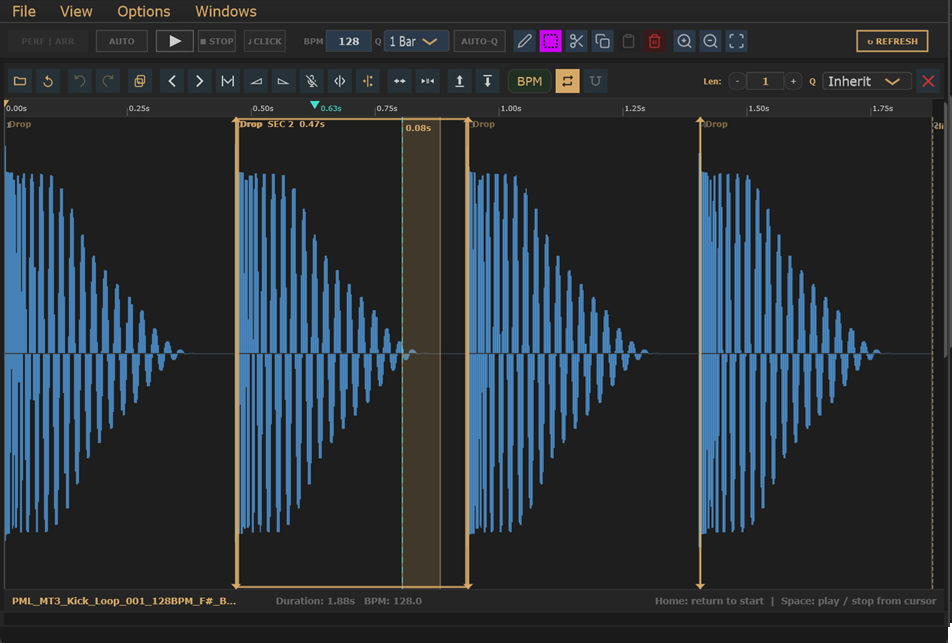Redo the last edit
Viewport: 952px width, 643px height.
pyautogui.click(x=107, y=81)
